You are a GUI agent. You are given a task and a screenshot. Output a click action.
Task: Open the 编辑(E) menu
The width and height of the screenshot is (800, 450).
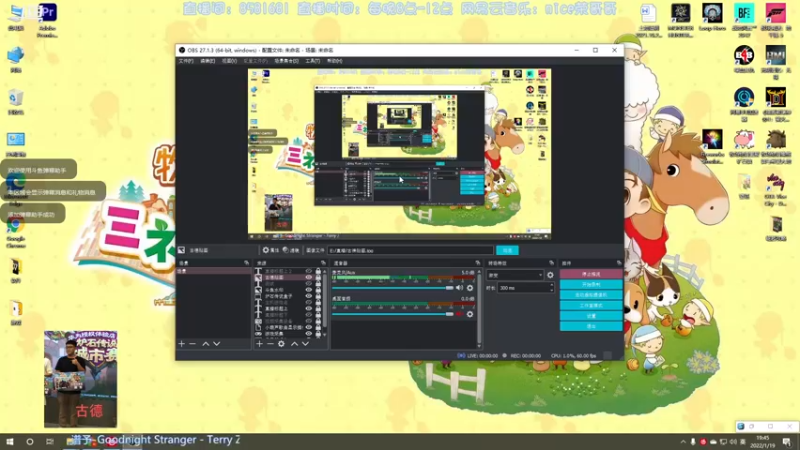pos(208,61)
